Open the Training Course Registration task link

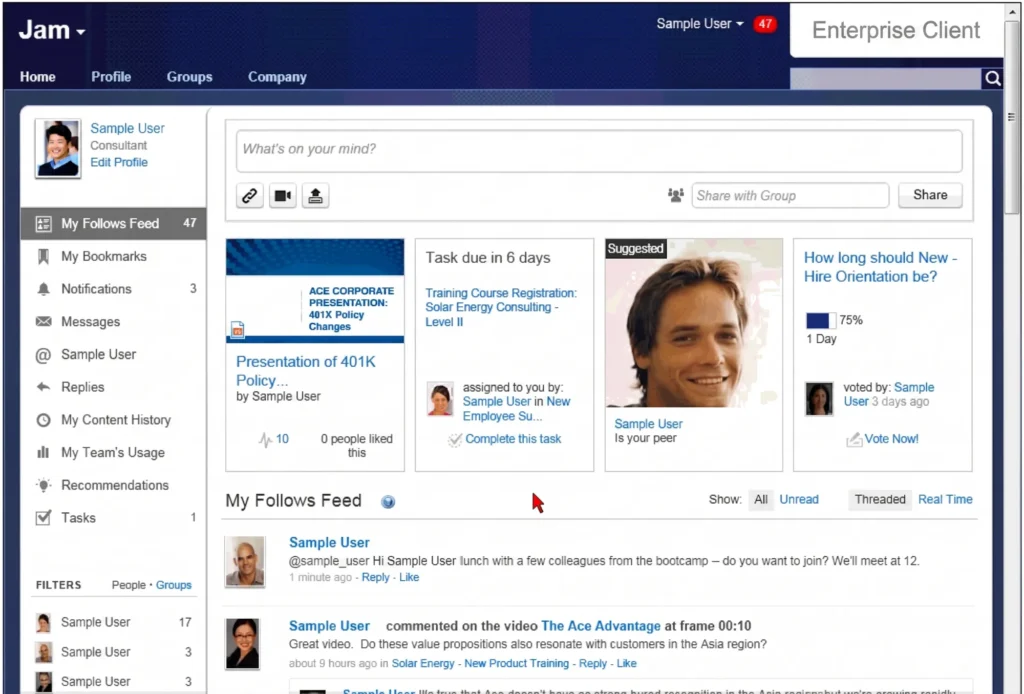(x=501, y=308)
